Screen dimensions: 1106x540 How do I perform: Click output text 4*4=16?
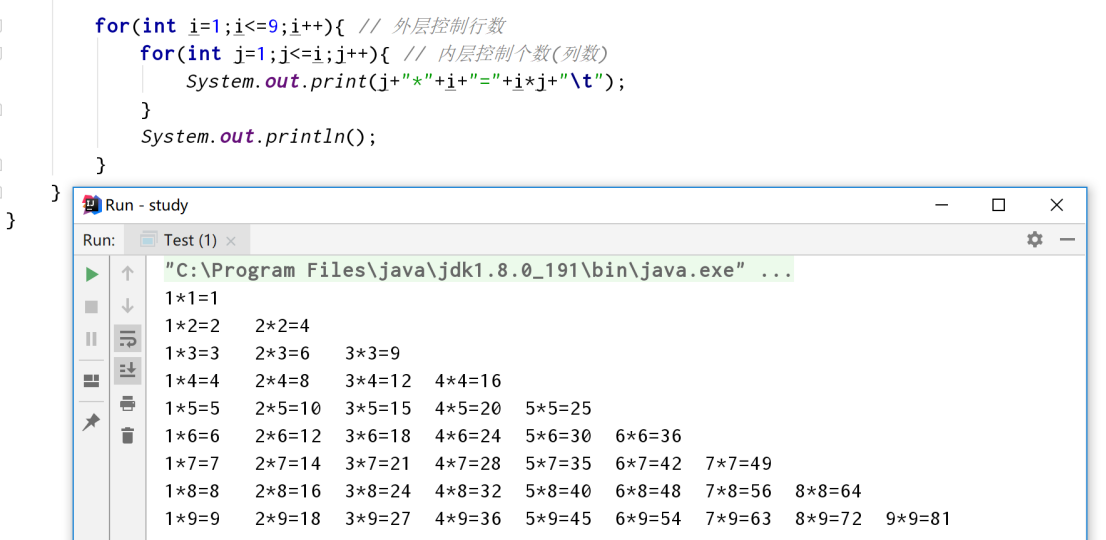[x=468, y=381]
